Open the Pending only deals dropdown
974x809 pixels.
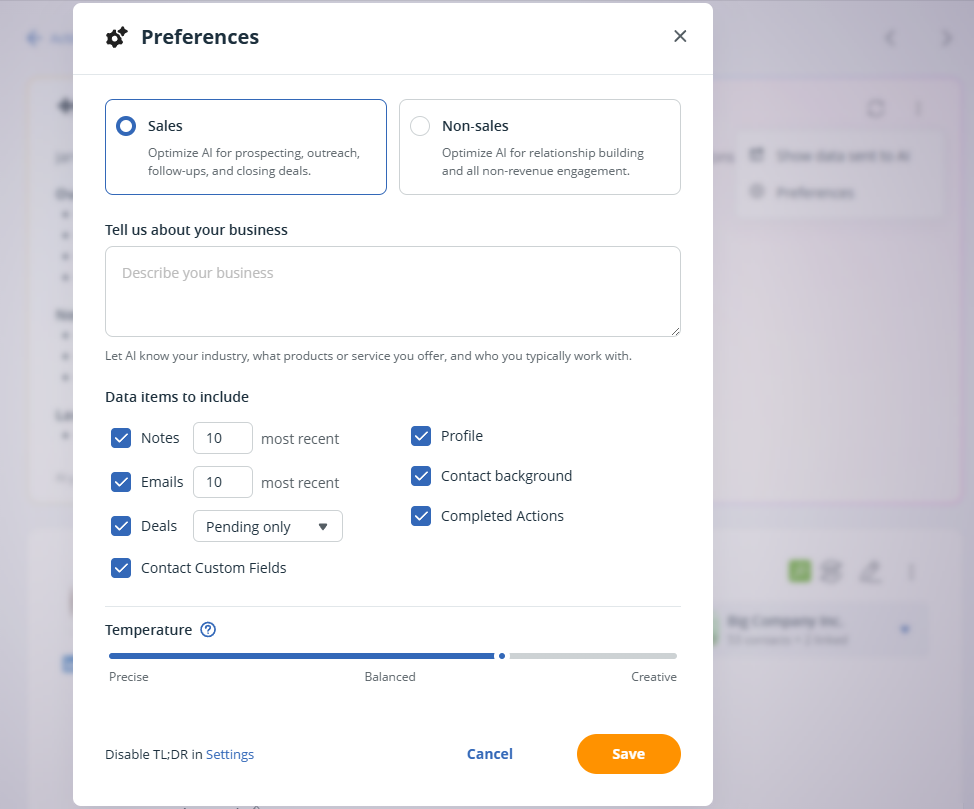pyautogui.click(x=267, y=526)
